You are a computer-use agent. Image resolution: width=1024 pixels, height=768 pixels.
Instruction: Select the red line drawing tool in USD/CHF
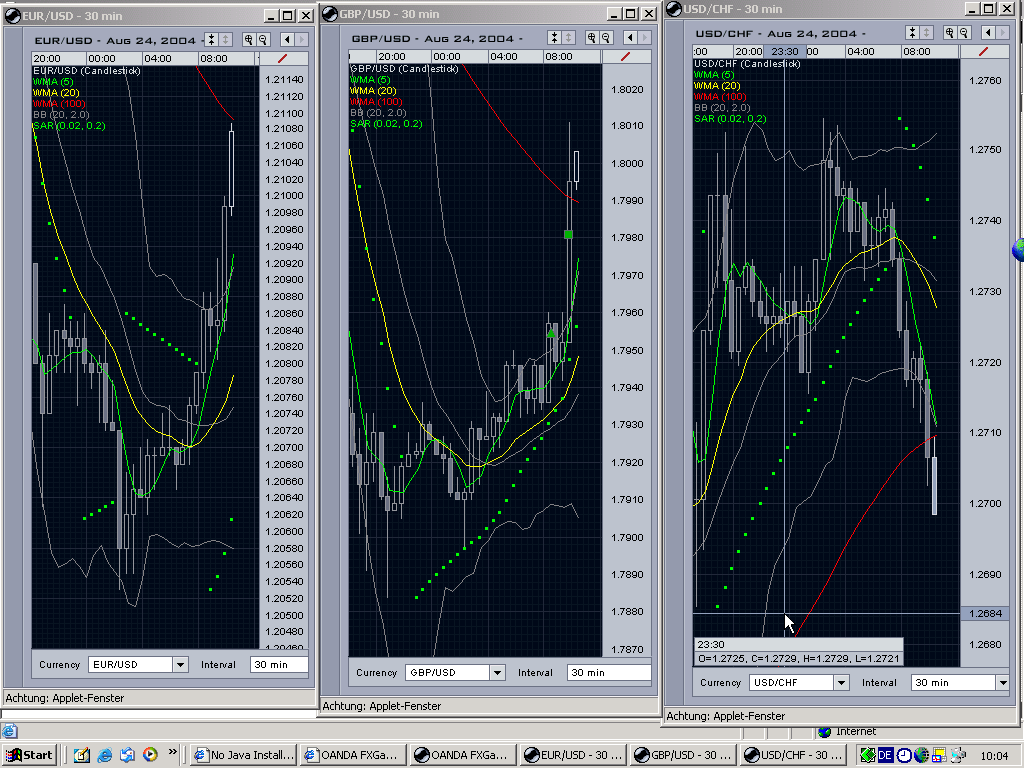(984, 52)
